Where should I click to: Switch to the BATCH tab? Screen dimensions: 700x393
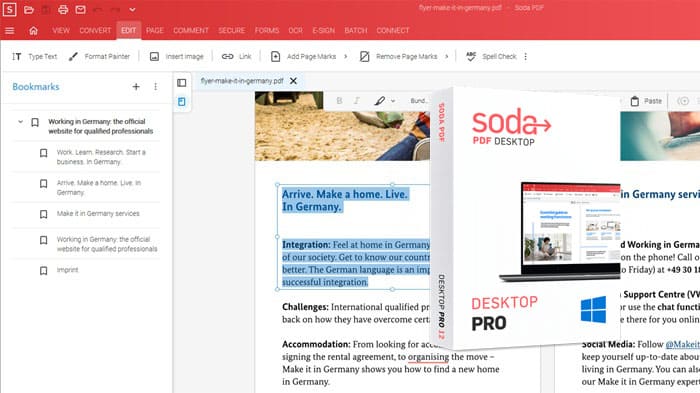click(356, 30)
